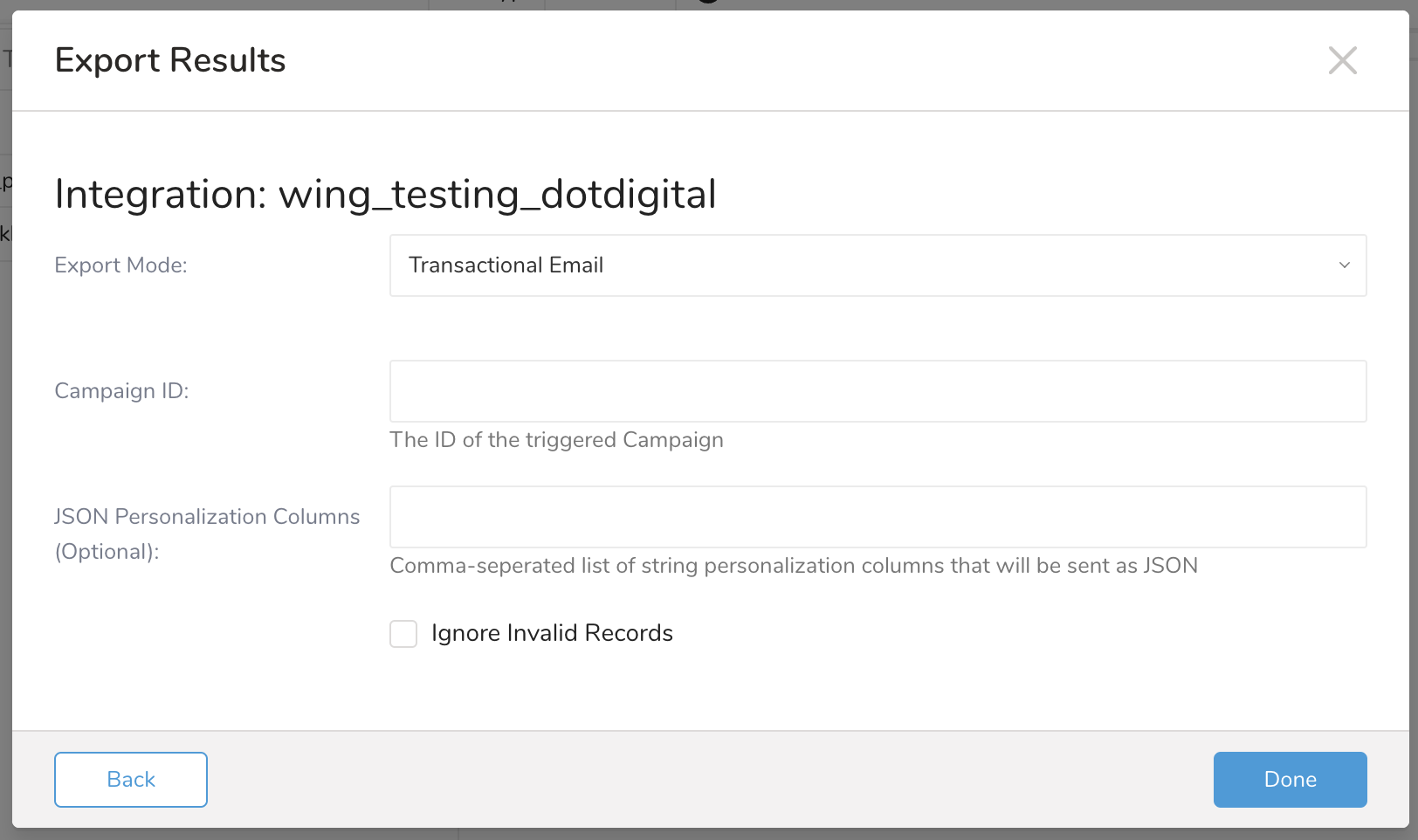
Task: Click the 'Ignore Invalid Records' label text
Action: [x=552, y=633]
